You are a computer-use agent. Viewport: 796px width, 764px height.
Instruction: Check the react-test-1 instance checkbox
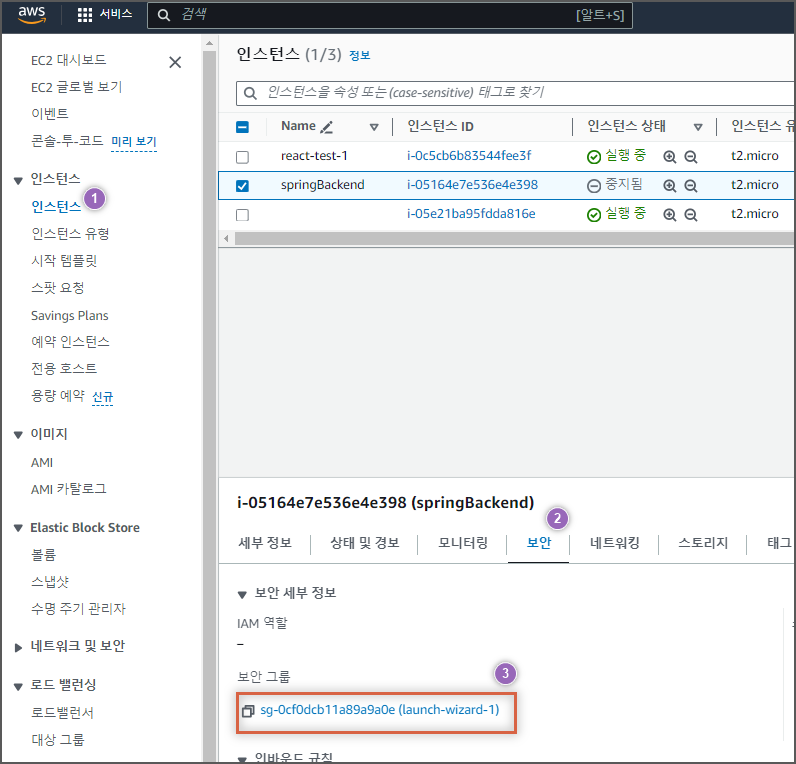coord(243,157)
